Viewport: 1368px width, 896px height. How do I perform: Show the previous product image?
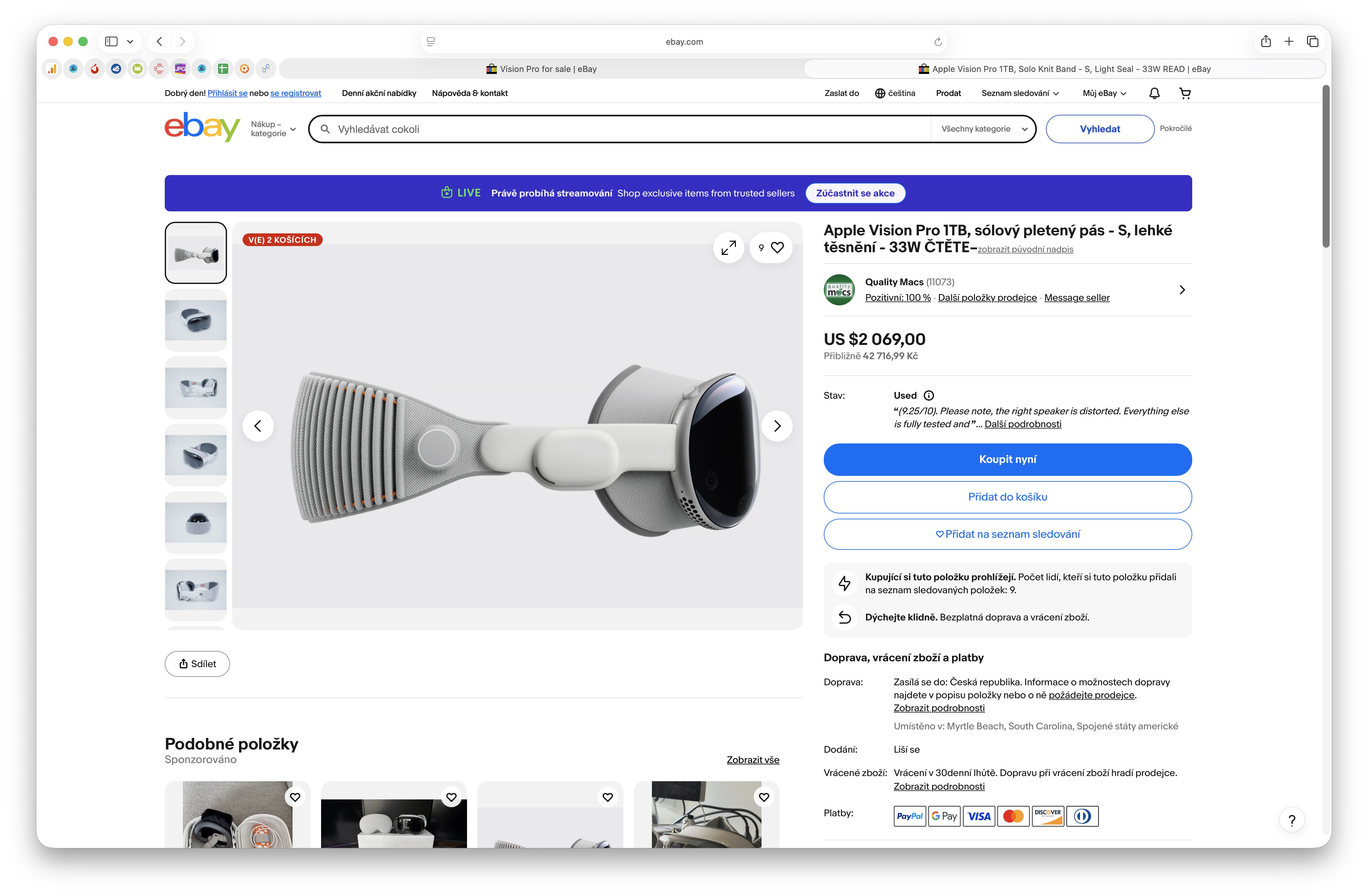258,426
